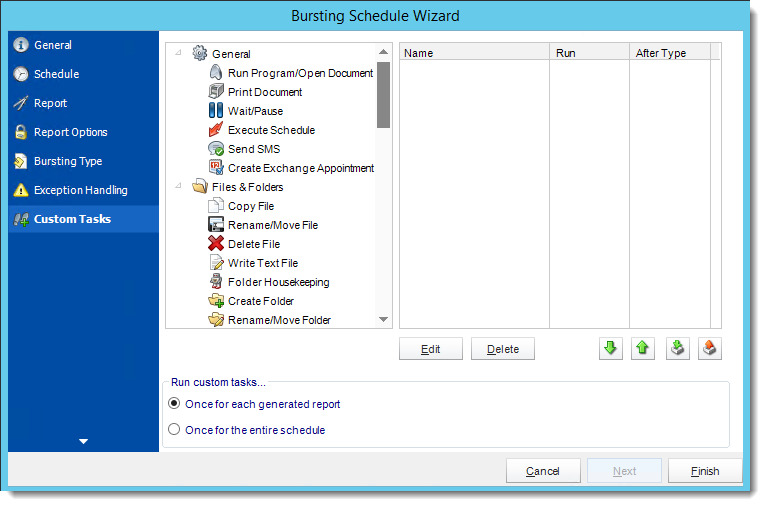Click the Schedule clock icon
This screenshot has width=765, height=506.
[x=20, y=74]
